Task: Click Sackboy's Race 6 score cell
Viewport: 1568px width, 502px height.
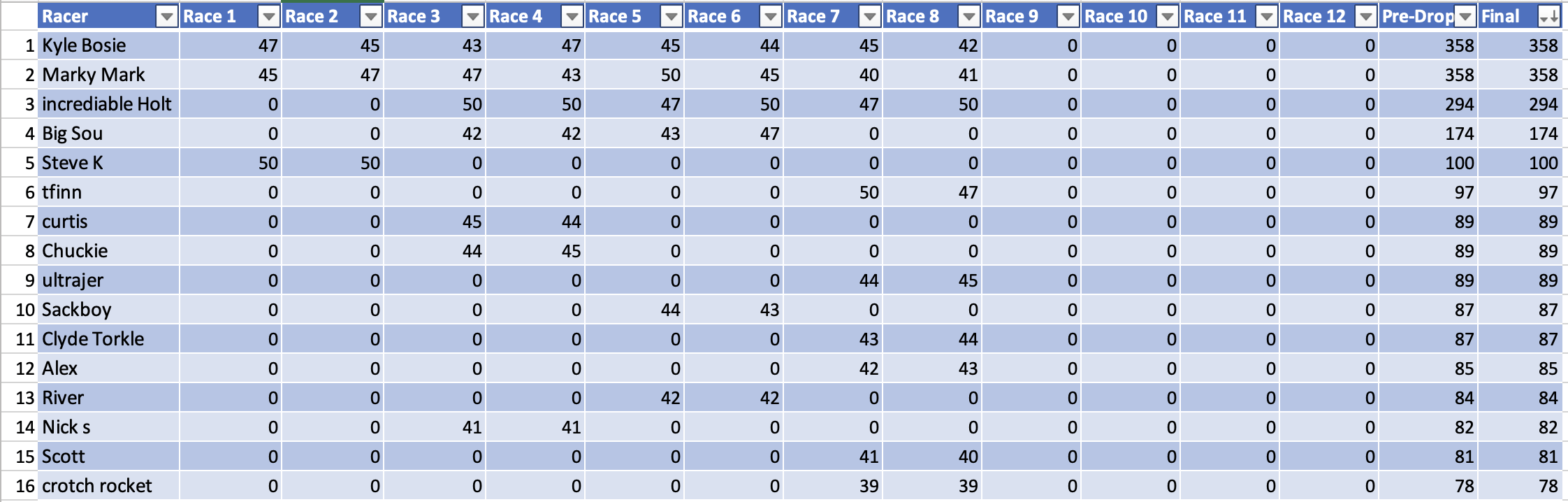Action: (x=734, y=310)
